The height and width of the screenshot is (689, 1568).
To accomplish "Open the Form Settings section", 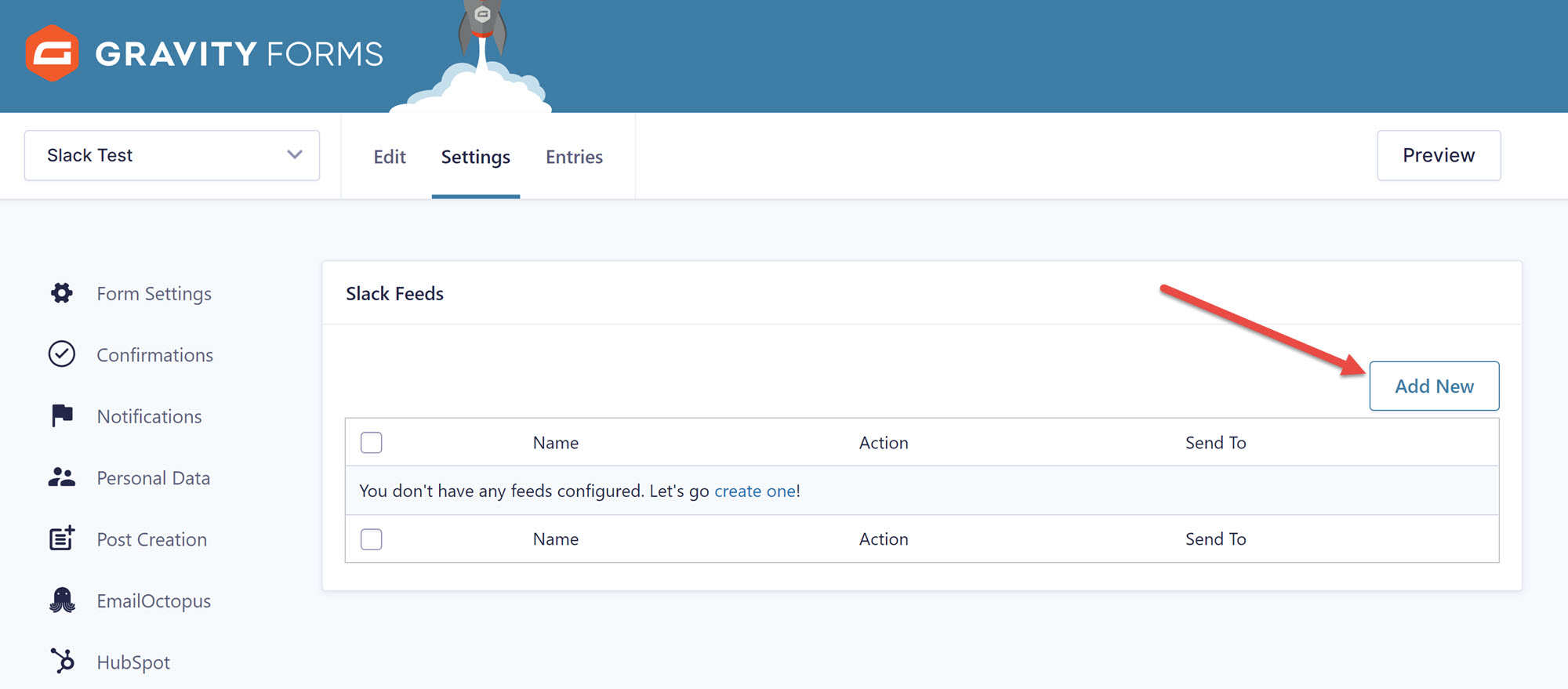I will pos(154,293).
